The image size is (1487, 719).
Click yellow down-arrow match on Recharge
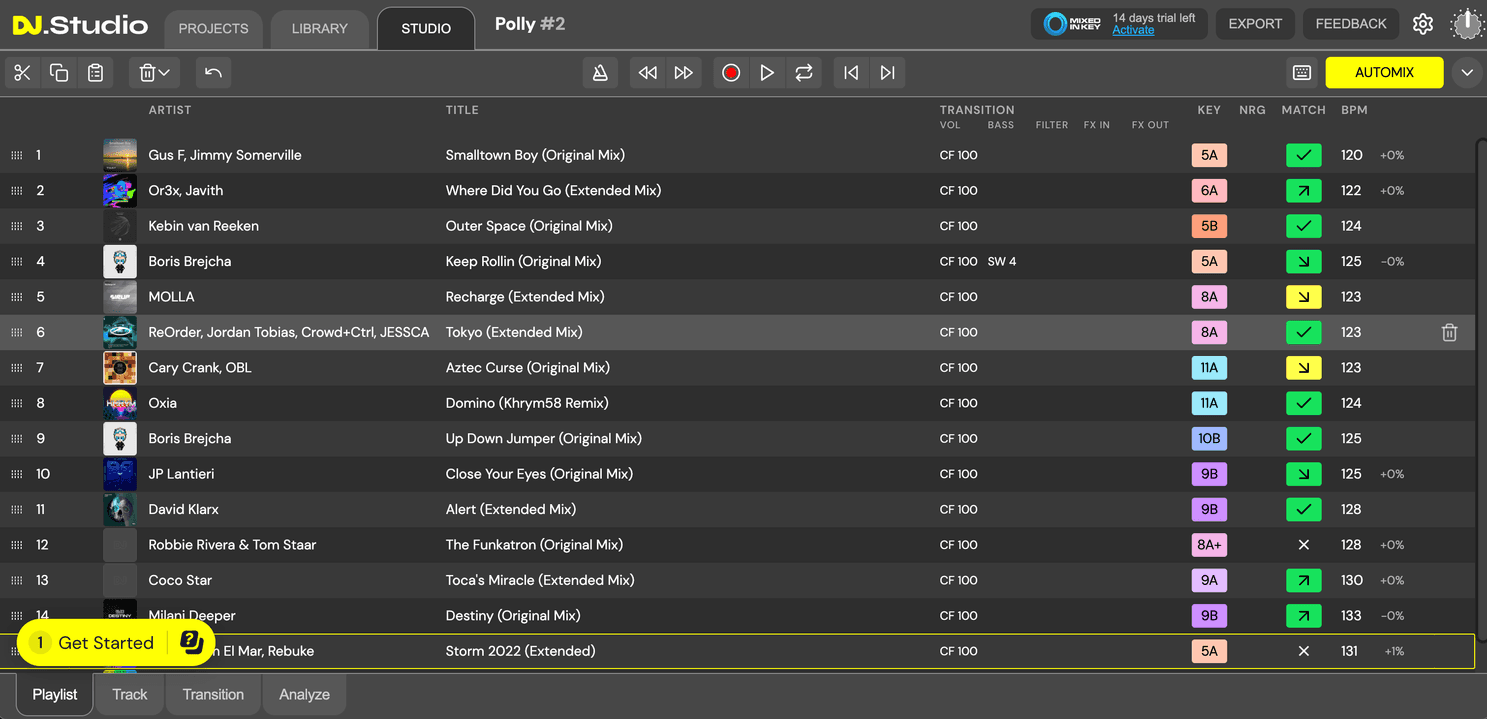pos(1303,297)
